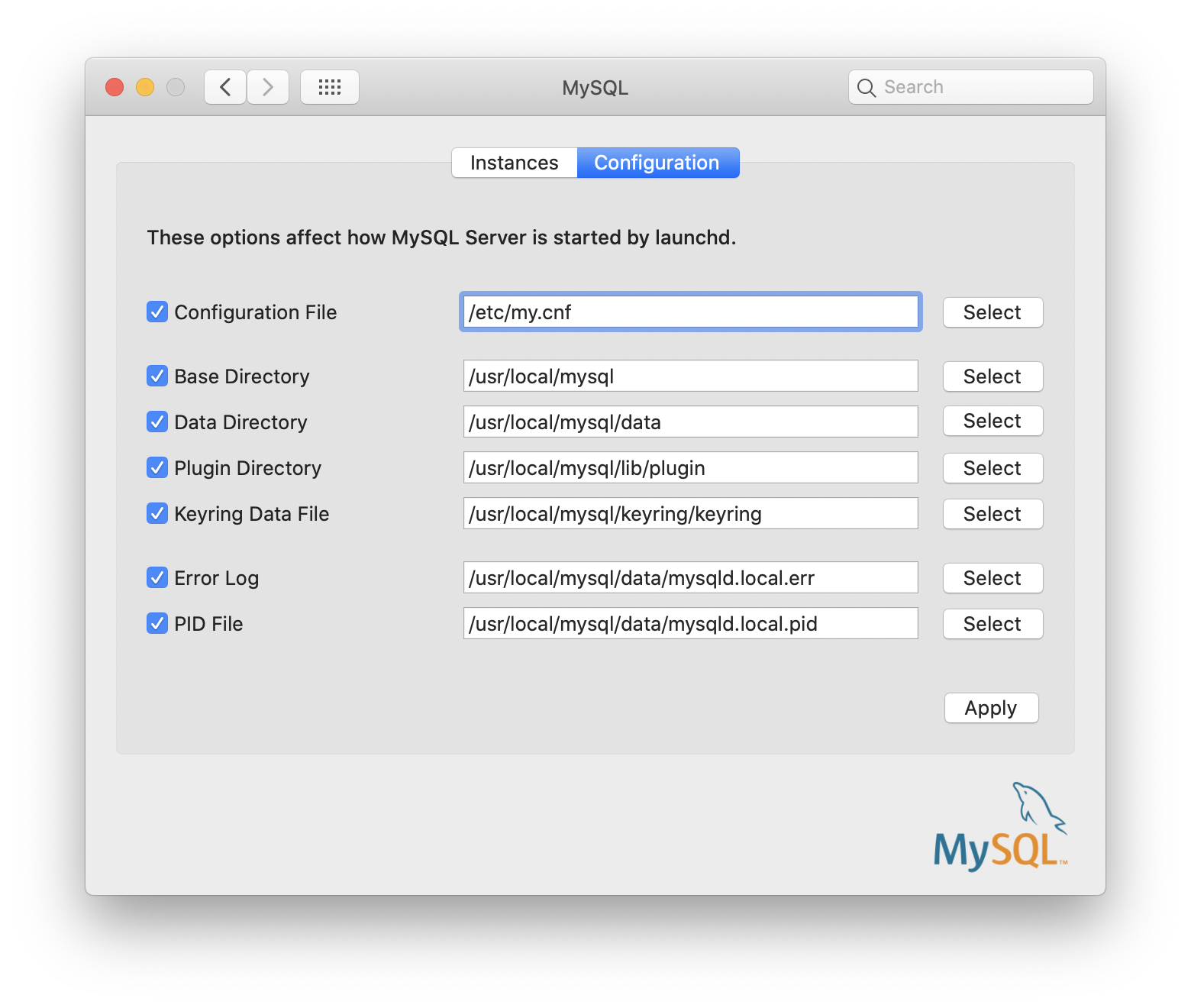This screenshot has height=1008, width=1191.
Task: Click Select for Base Directory
Action: coord(992,376)
